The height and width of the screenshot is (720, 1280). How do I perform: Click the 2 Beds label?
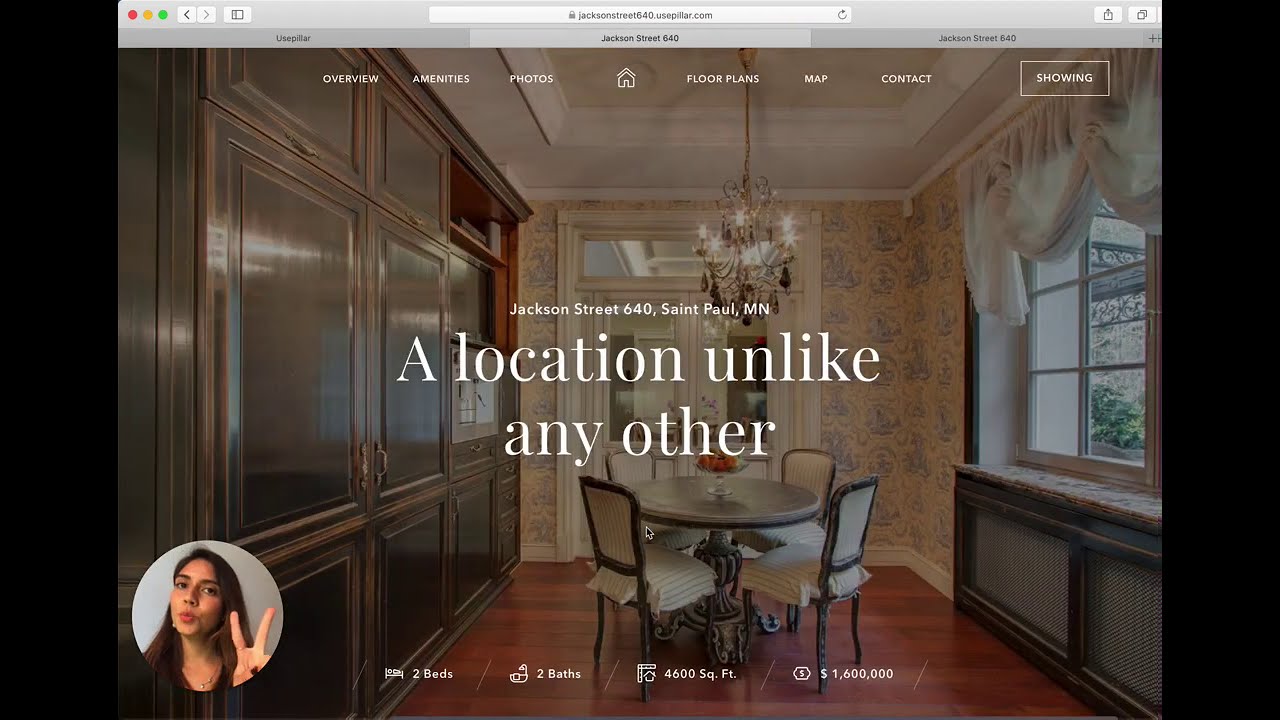[433, 674]
